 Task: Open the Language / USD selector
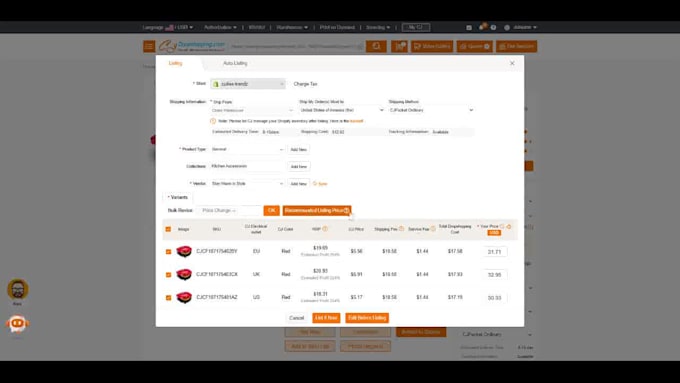[168, 27]
